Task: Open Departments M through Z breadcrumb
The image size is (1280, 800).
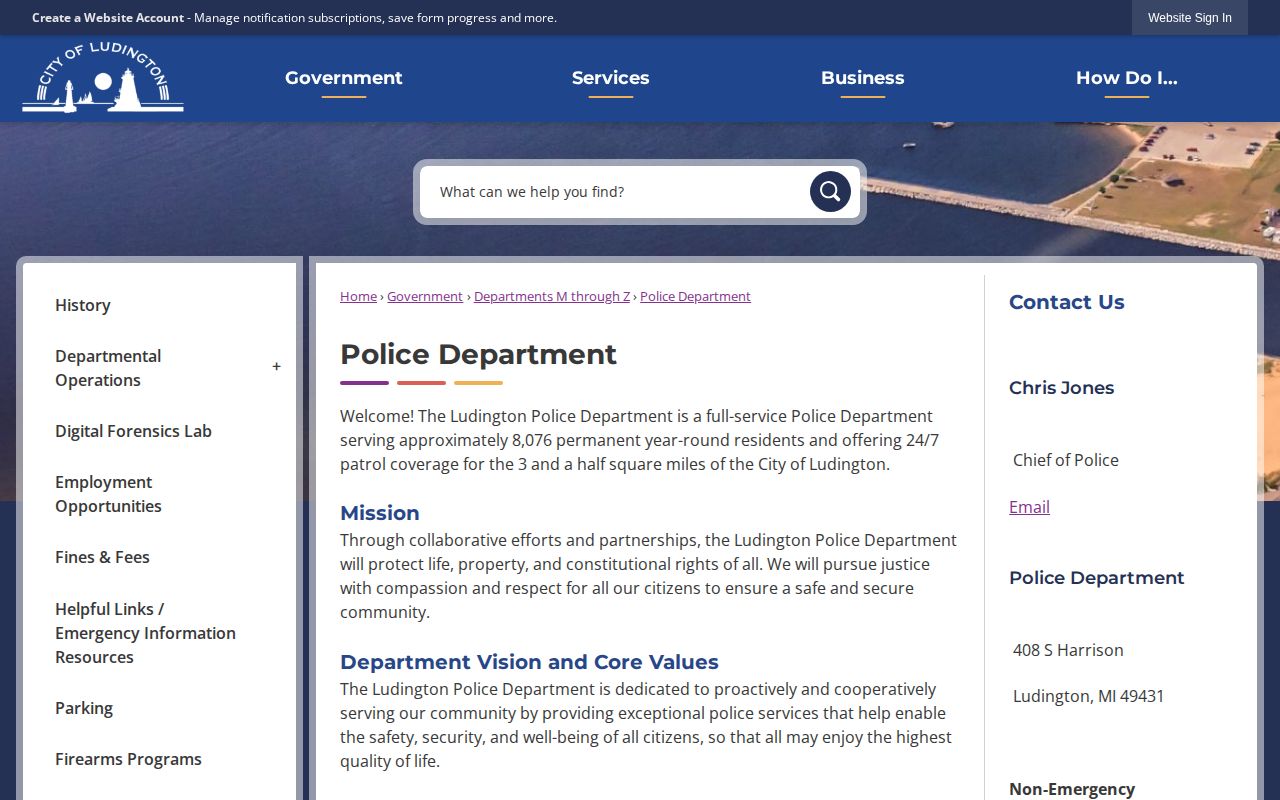Action: [552, 297]
